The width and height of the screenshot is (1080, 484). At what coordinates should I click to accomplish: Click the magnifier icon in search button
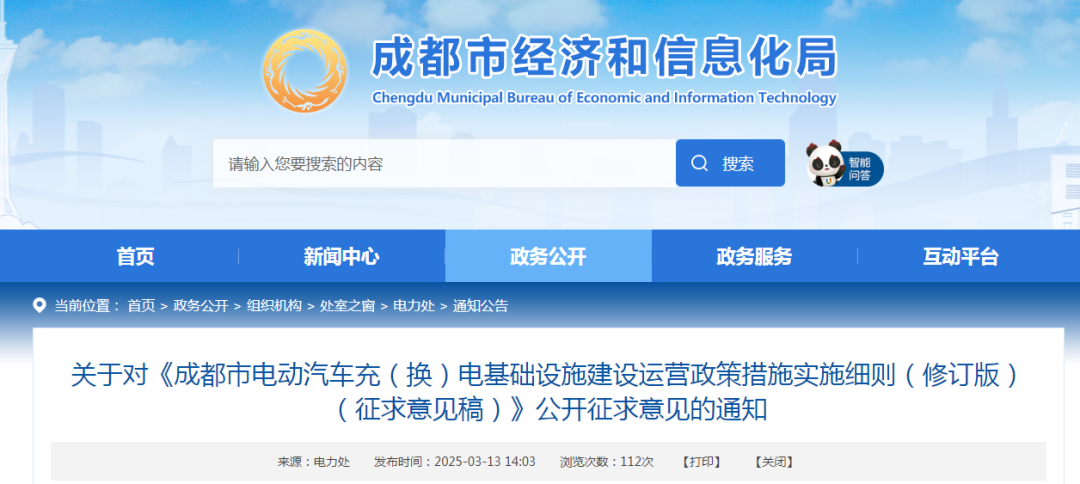[x=700, y=163]
